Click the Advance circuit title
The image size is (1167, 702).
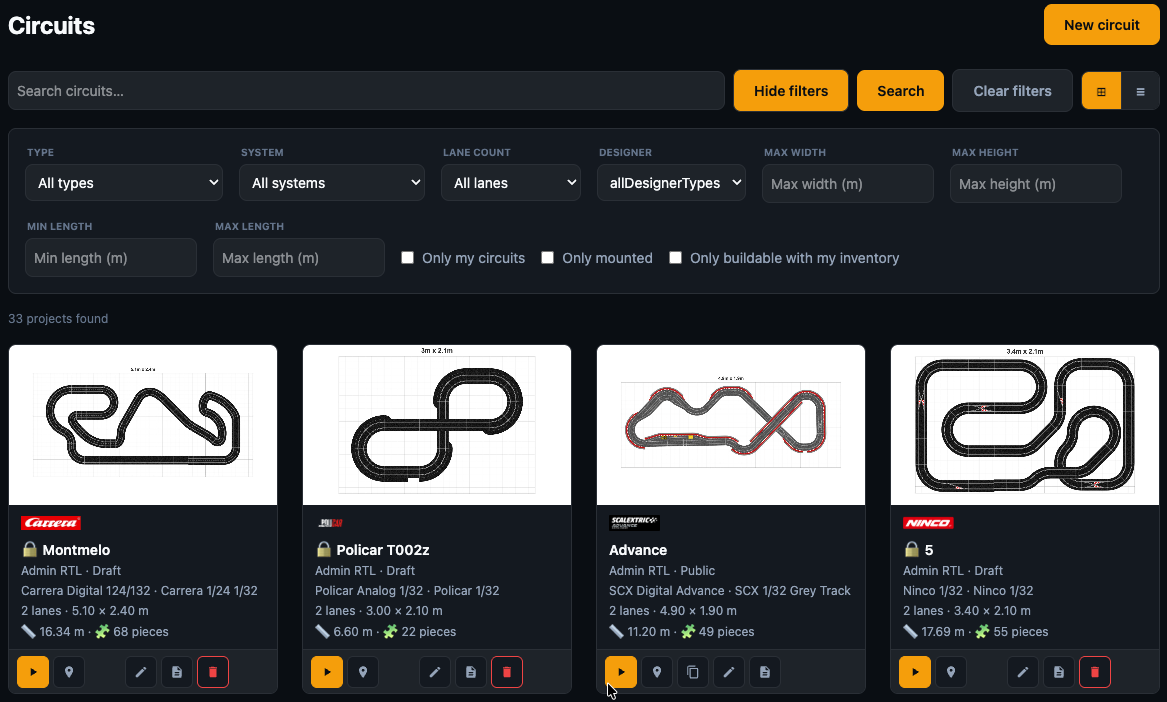pyautogui.click(x=638, y=550)
